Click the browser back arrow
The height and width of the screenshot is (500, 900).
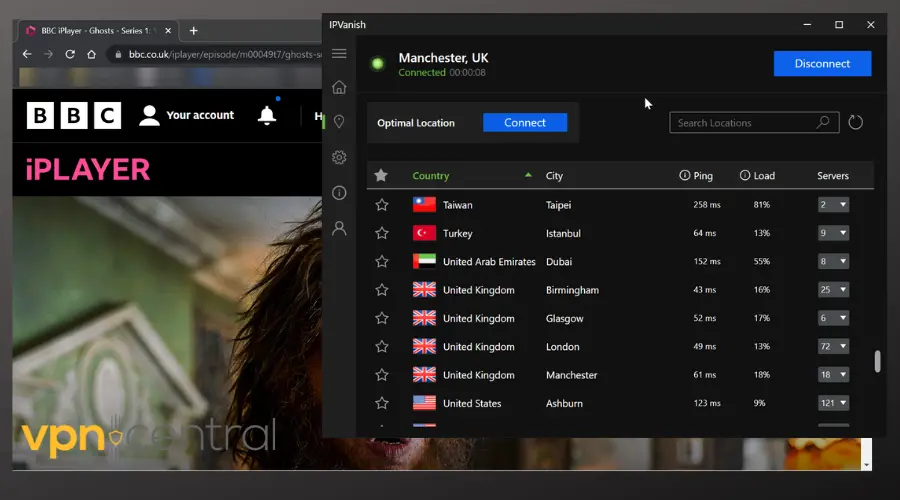[27, 54]
